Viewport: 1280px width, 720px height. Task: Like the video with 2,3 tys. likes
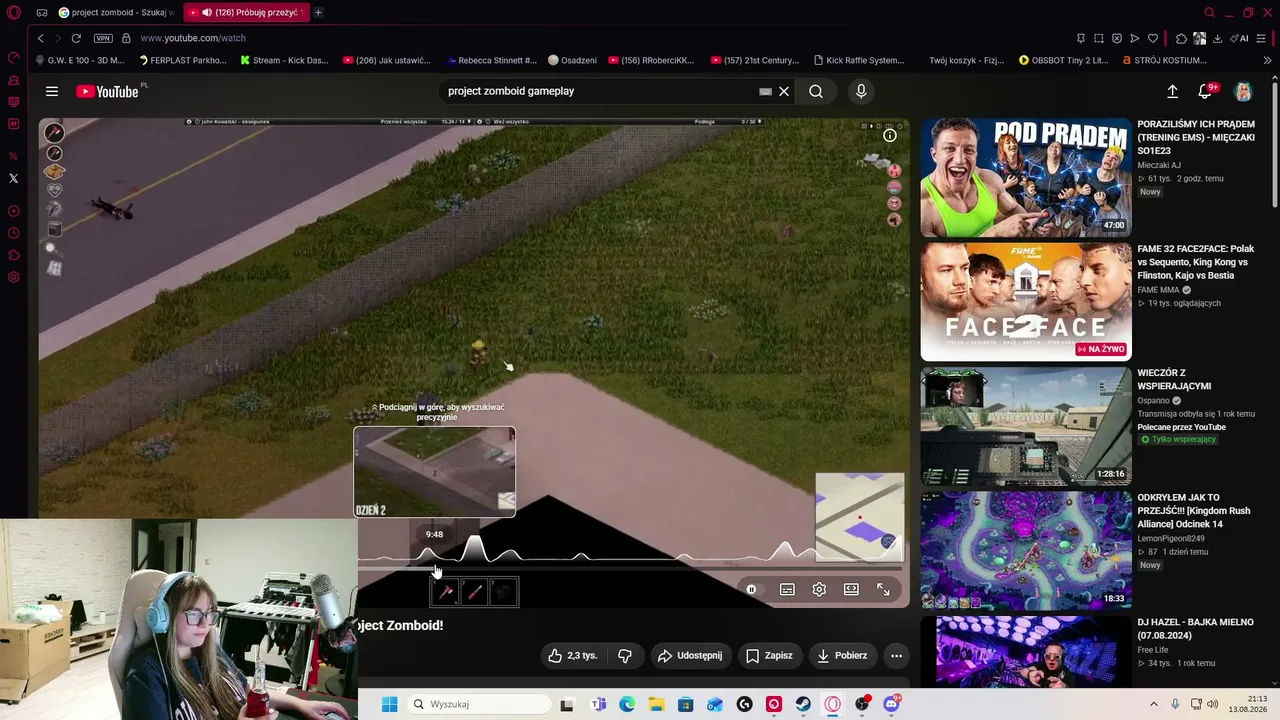(573, 656)
